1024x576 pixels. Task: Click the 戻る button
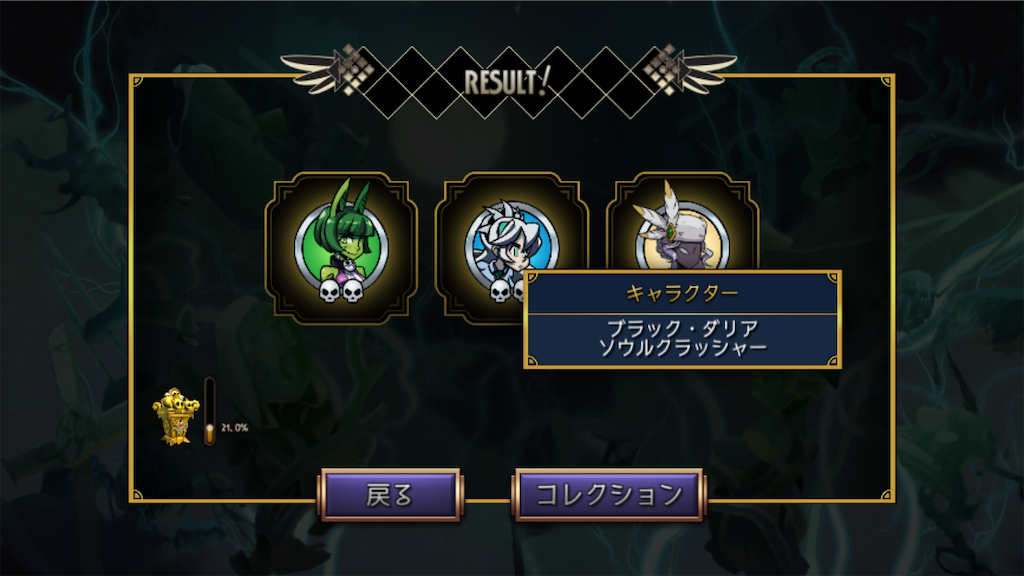(x=390, y=494)
